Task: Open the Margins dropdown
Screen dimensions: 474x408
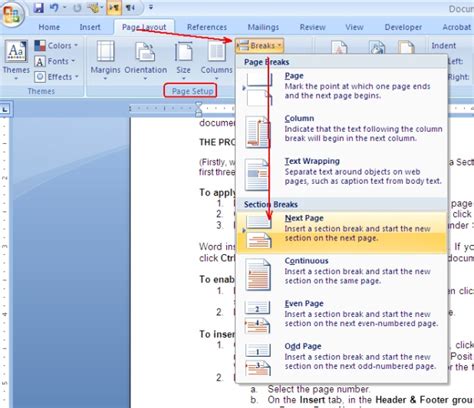Action: pos(105,60)
